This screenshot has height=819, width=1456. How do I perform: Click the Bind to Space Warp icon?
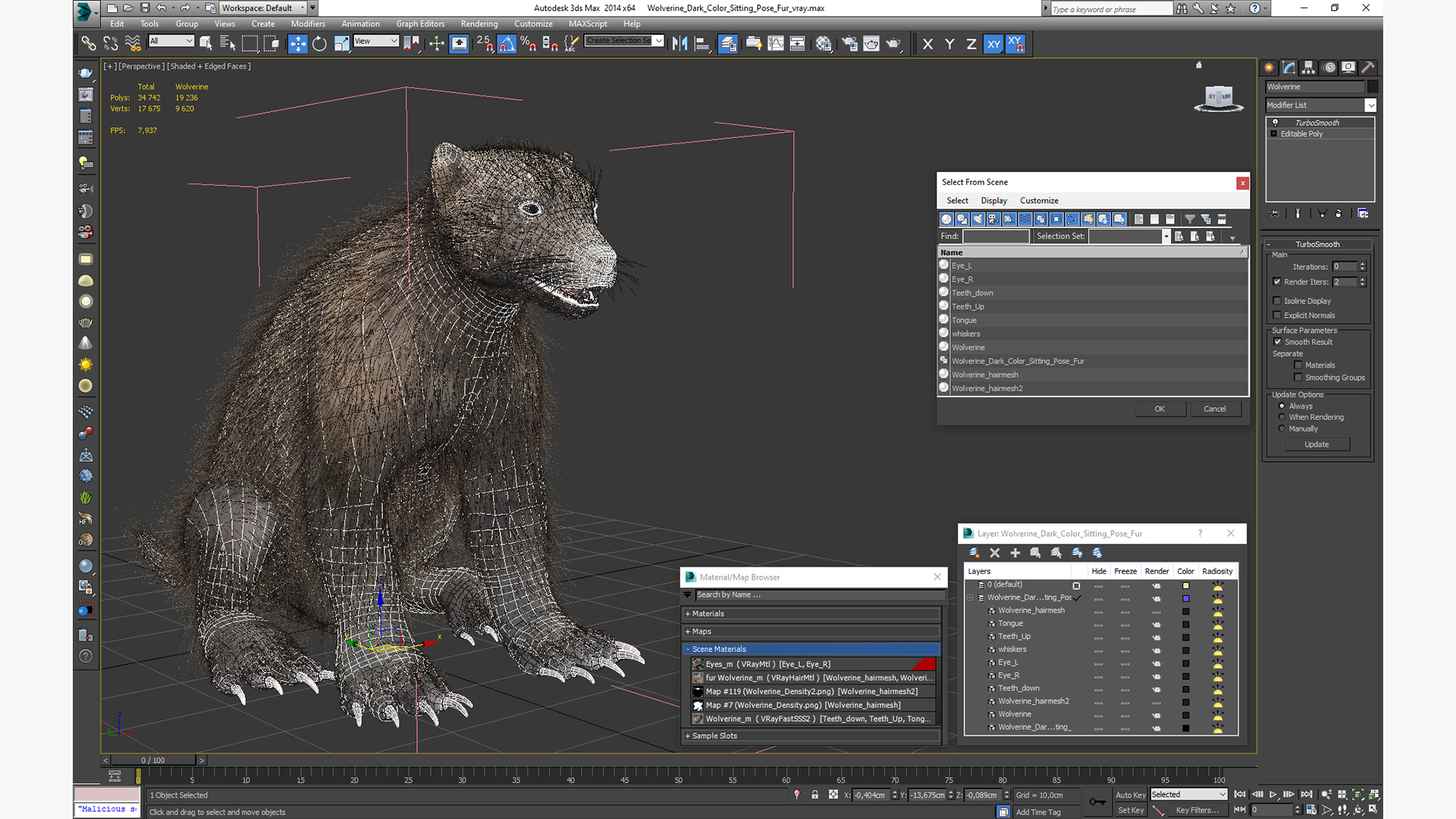(133, 44)
